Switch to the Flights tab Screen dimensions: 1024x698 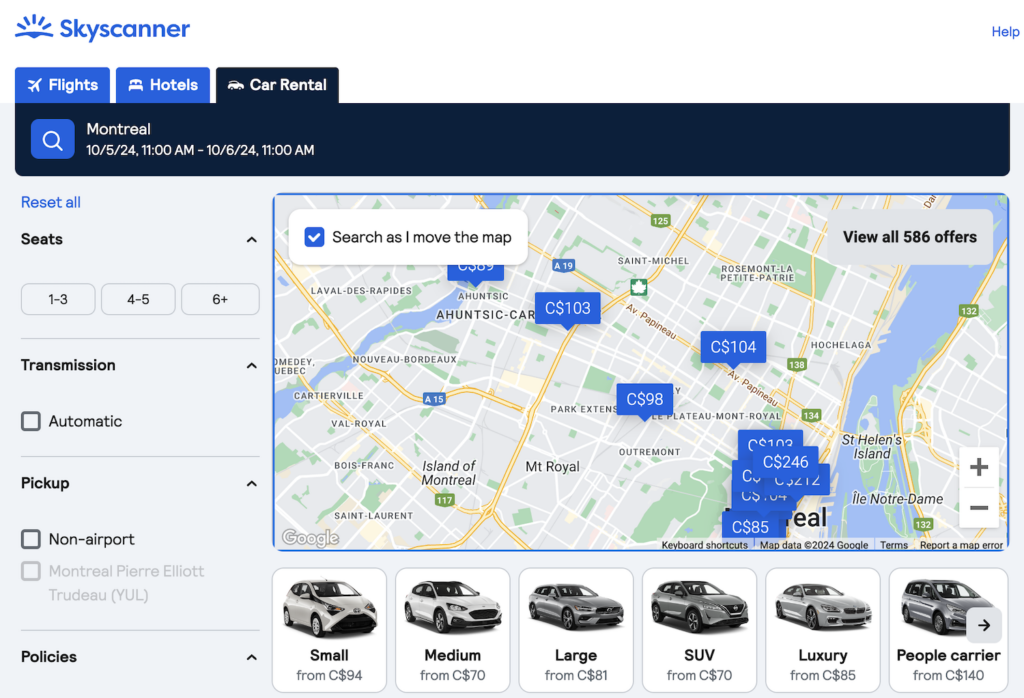point(63,85)
